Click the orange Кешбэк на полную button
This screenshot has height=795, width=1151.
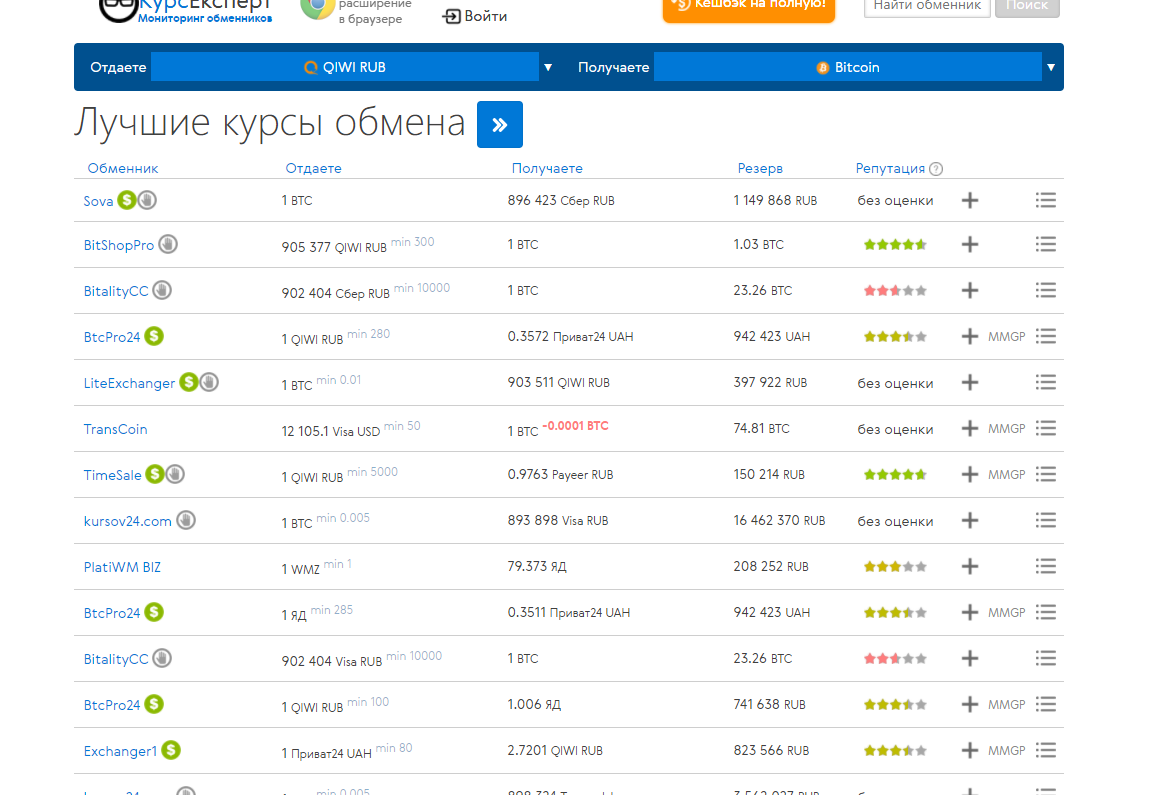(x=749, y=9)
